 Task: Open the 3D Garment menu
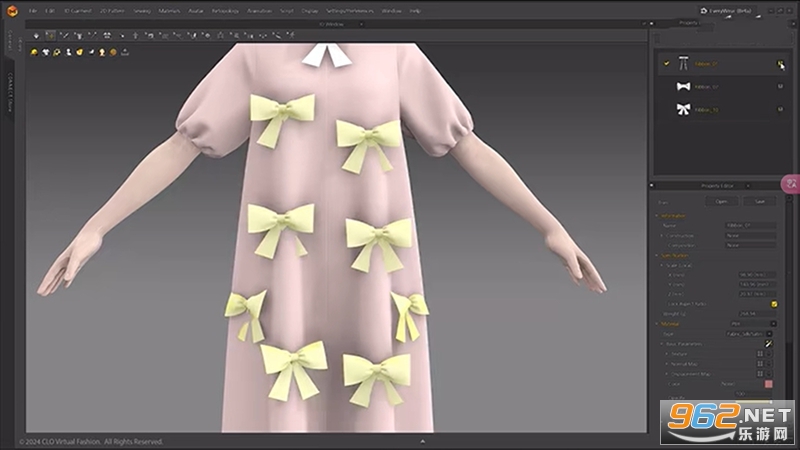click(78, 11)
